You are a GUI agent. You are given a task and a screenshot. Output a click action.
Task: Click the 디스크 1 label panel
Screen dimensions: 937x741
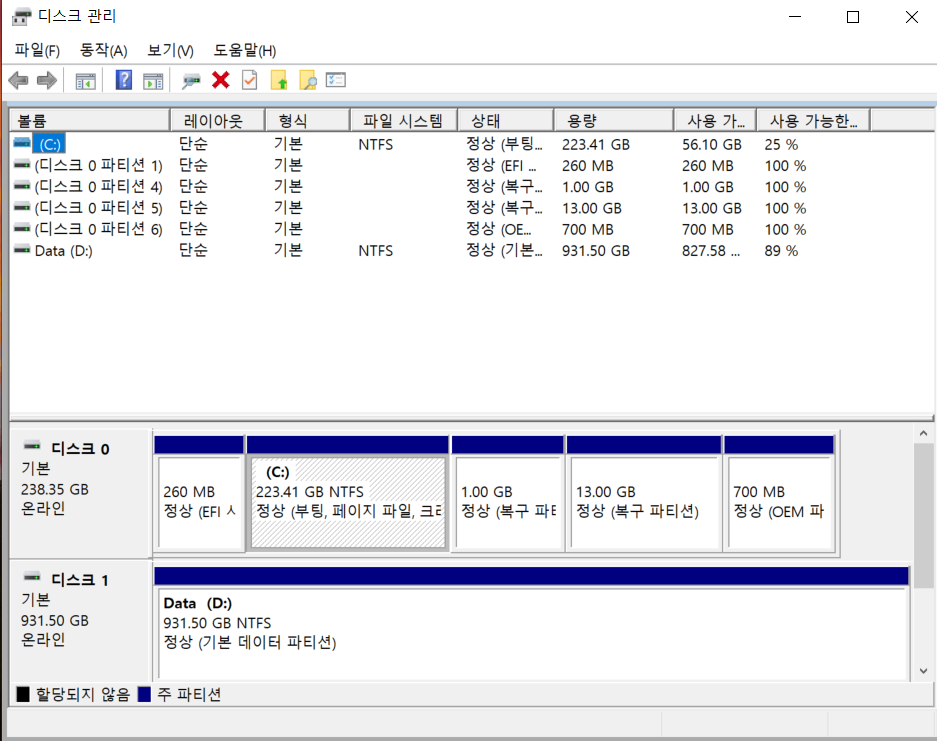(80, 620)
